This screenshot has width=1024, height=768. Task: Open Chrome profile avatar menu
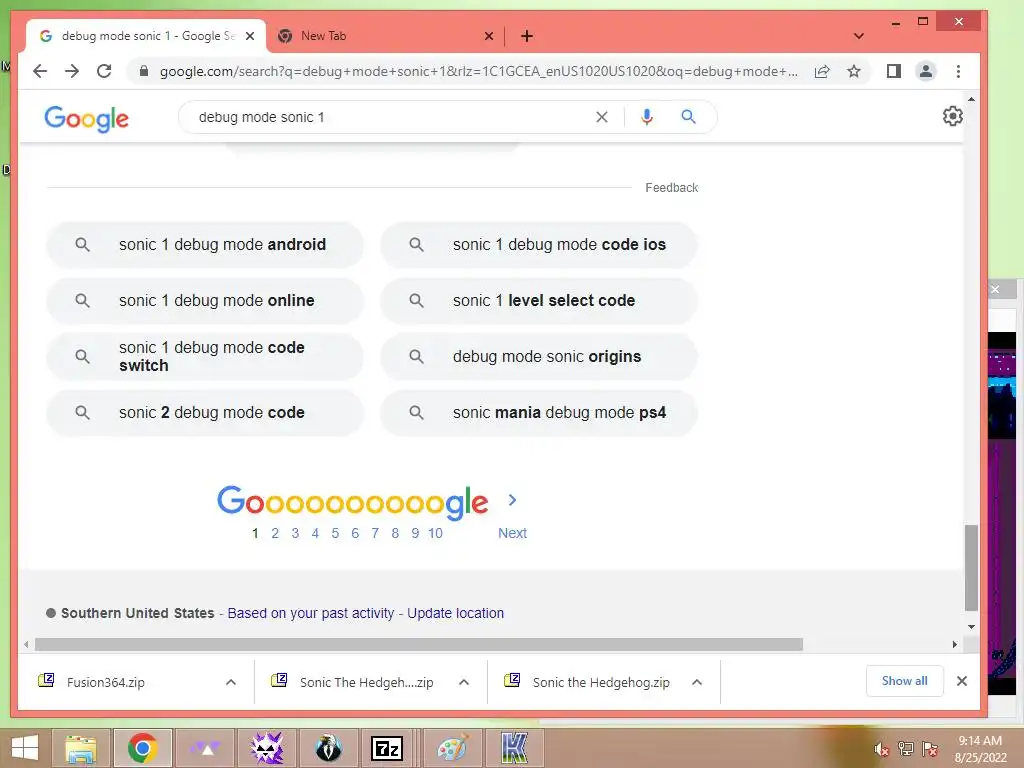[x=926, y=71]
